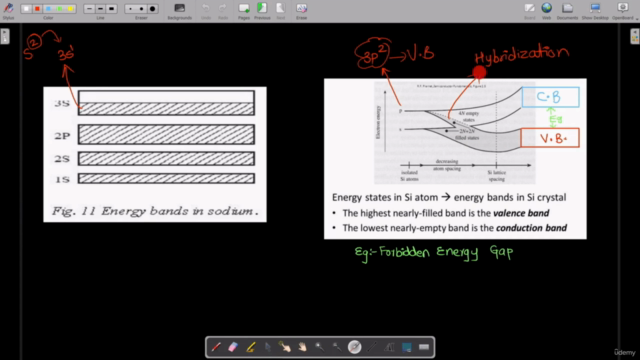This screenshot has width=640, height=360.
Task: Open the Backgrounds picker
Action: [x=179, y=10]
